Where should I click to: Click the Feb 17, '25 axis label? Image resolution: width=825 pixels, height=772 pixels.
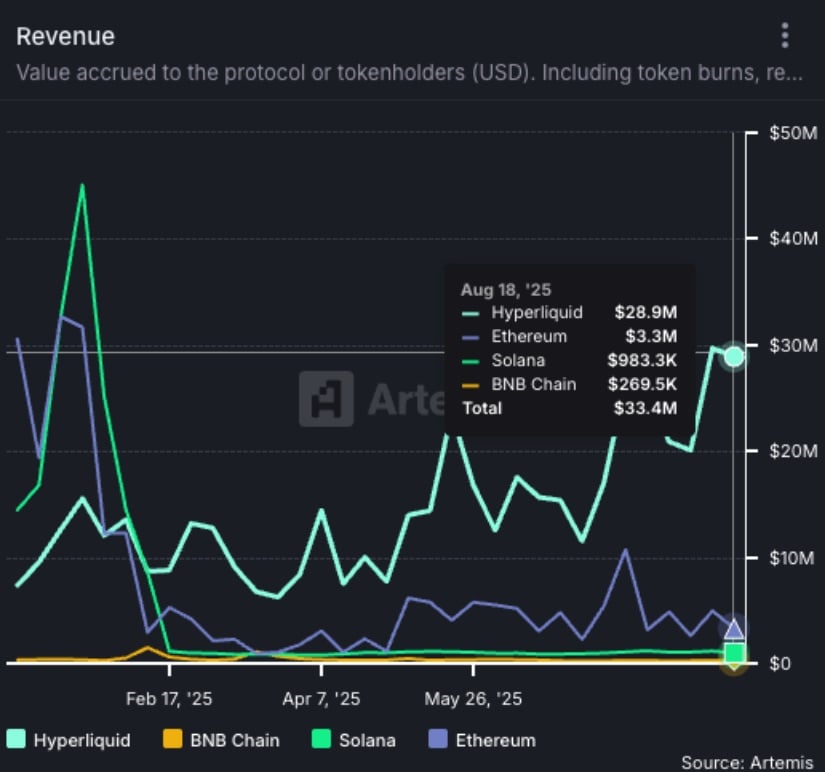(x=169, y=699)
